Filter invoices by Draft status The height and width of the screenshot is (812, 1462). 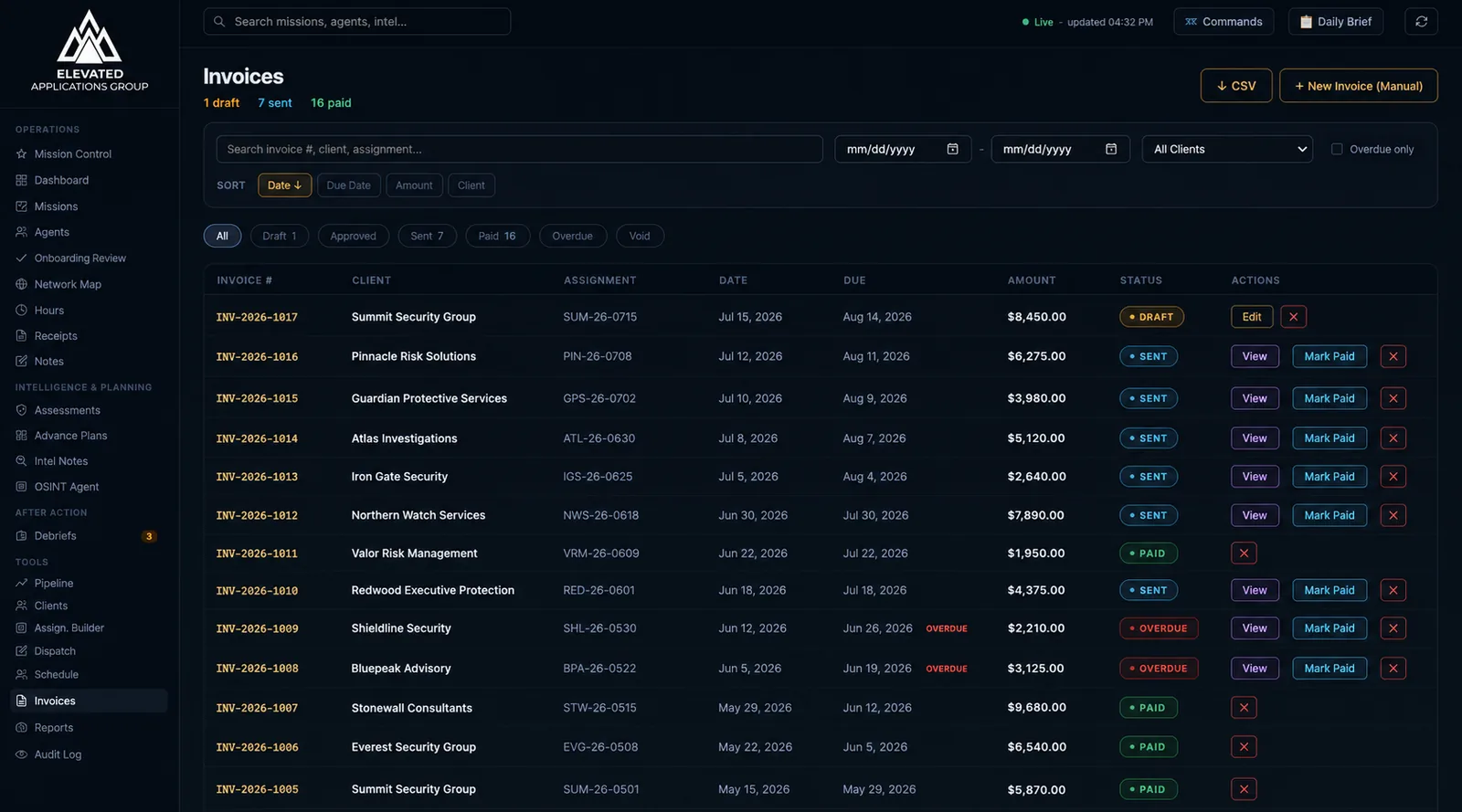pyautogui.click(x=280, y=236)
